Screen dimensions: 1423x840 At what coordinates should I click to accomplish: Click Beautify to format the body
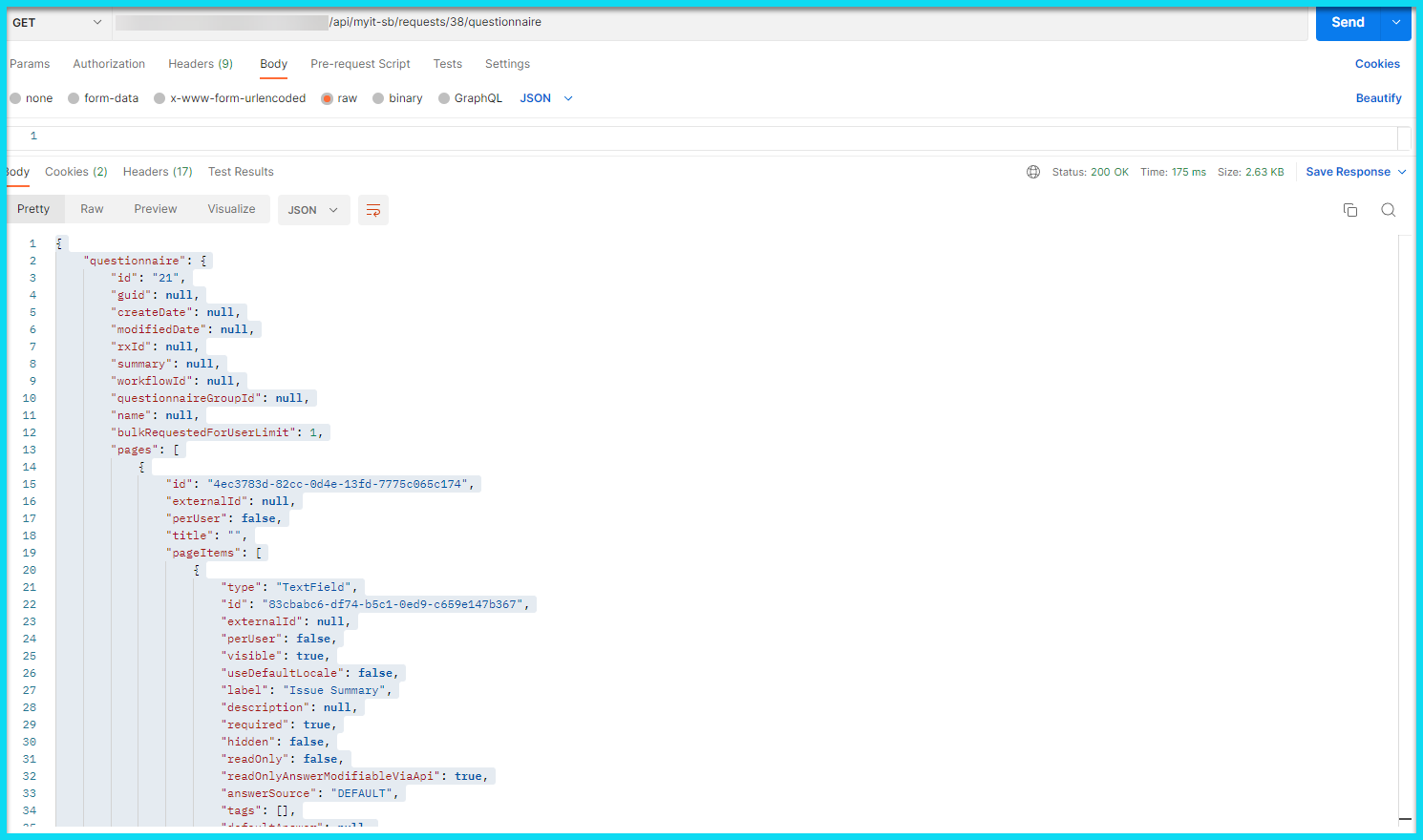[x=1378, y=98]
